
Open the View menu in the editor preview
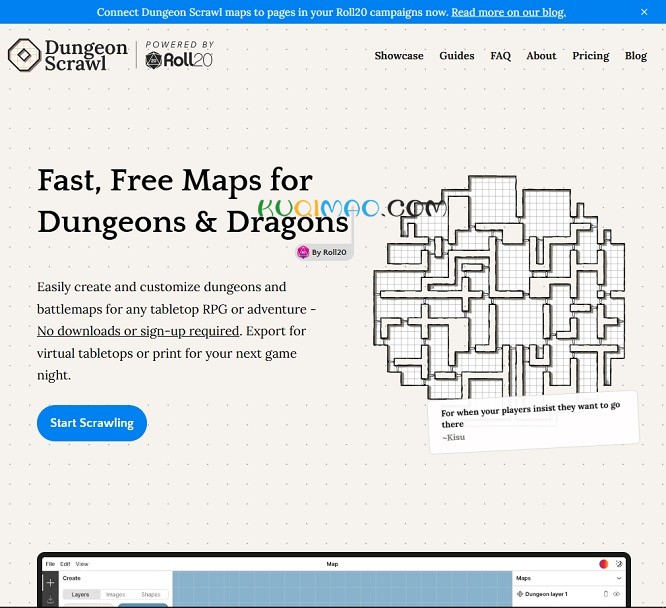(82, 564)
